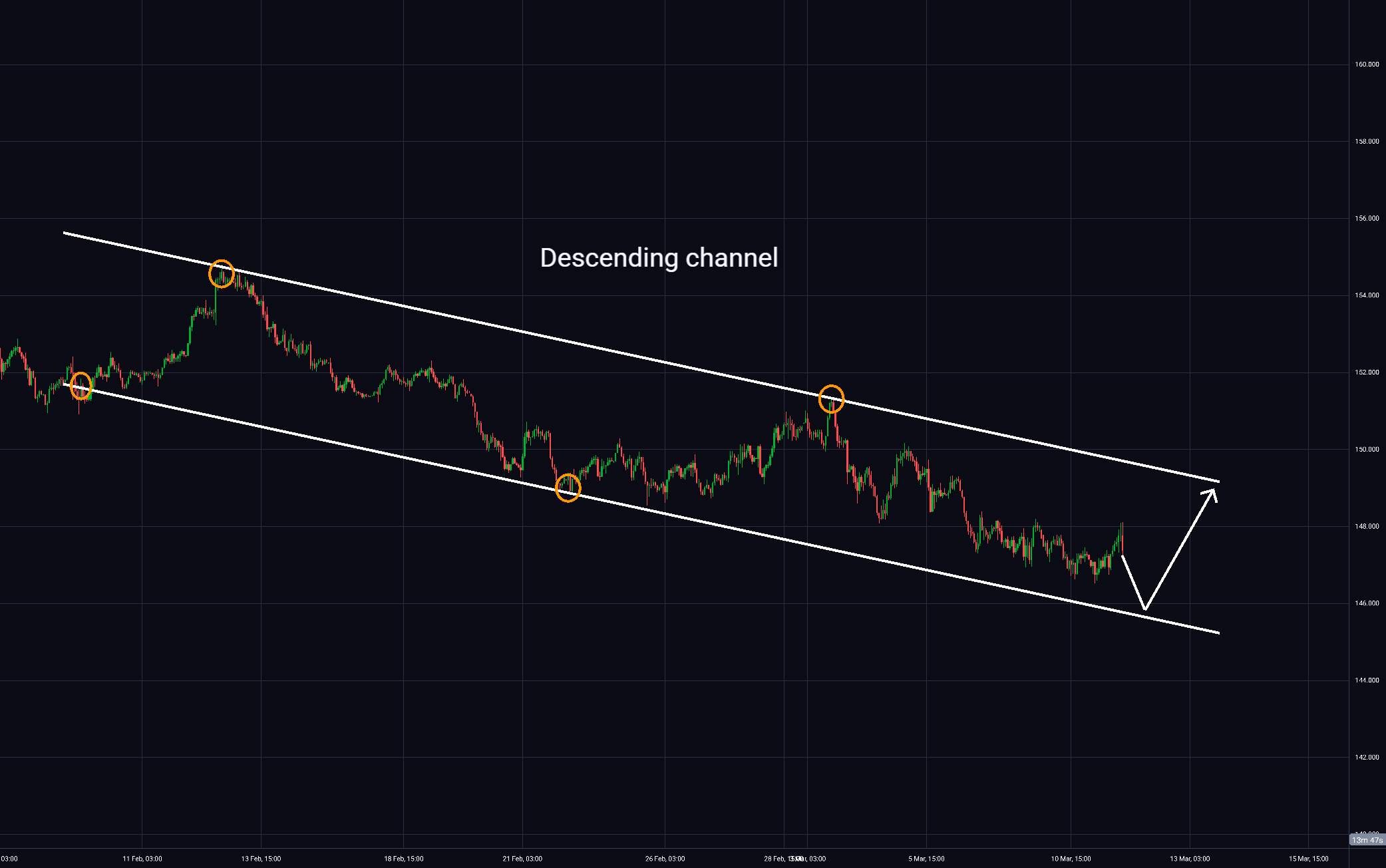This screenshot has width=1386, height=868.
Task: Click the 154.000 price axis label
Action: click(1367, 295)
